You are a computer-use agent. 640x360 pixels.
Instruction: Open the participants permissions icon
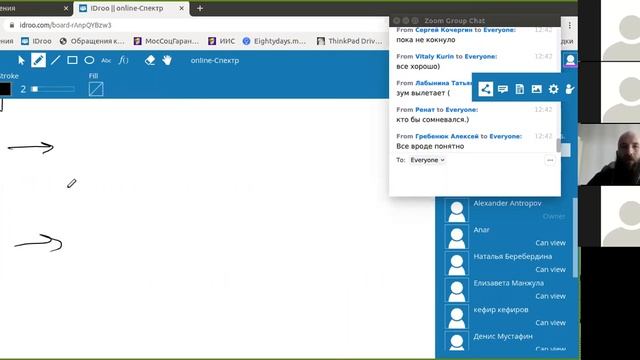click(570, 89)
